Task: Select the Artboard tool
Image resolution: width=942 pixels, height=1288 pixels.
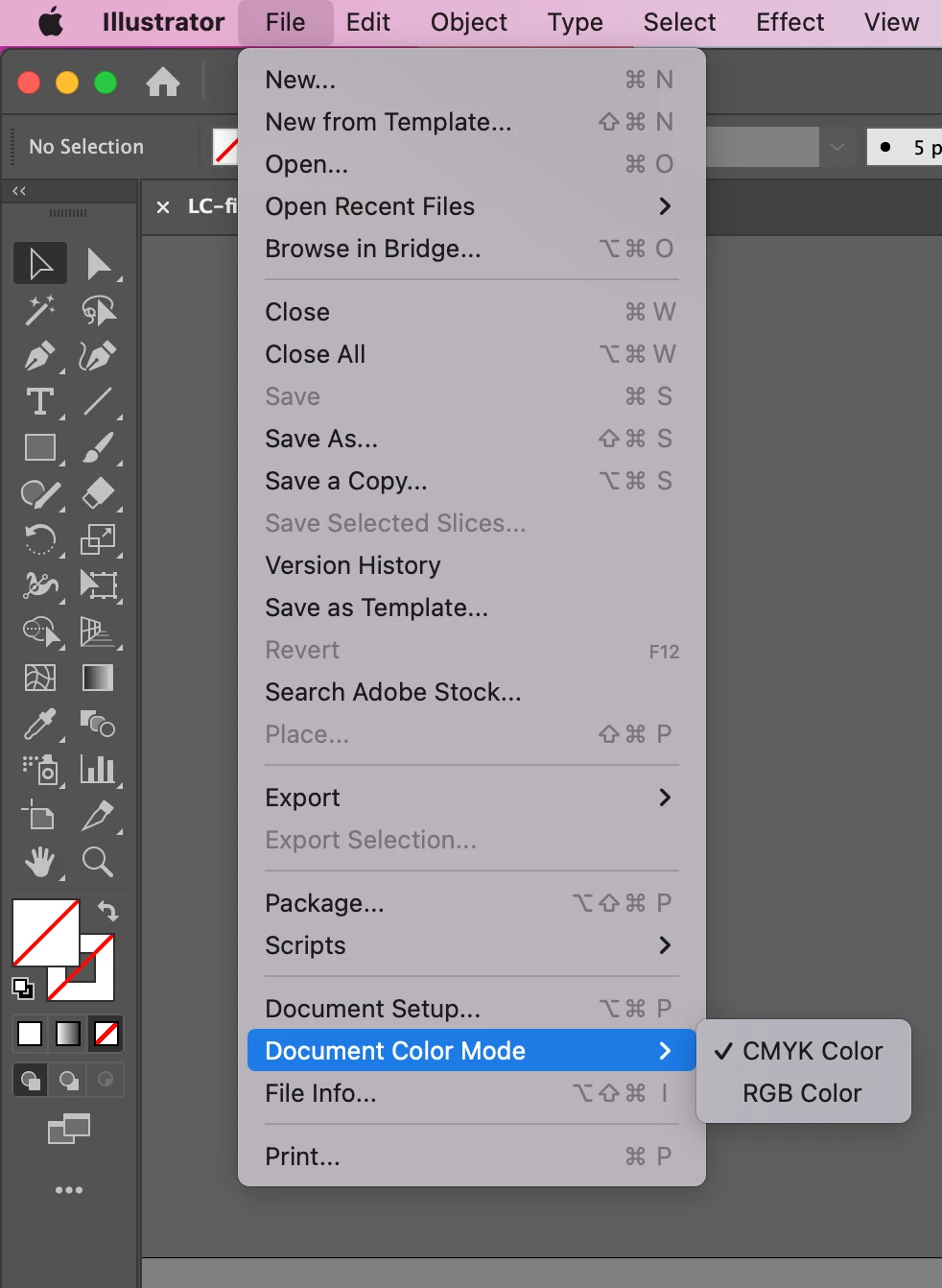Action: 40,816
